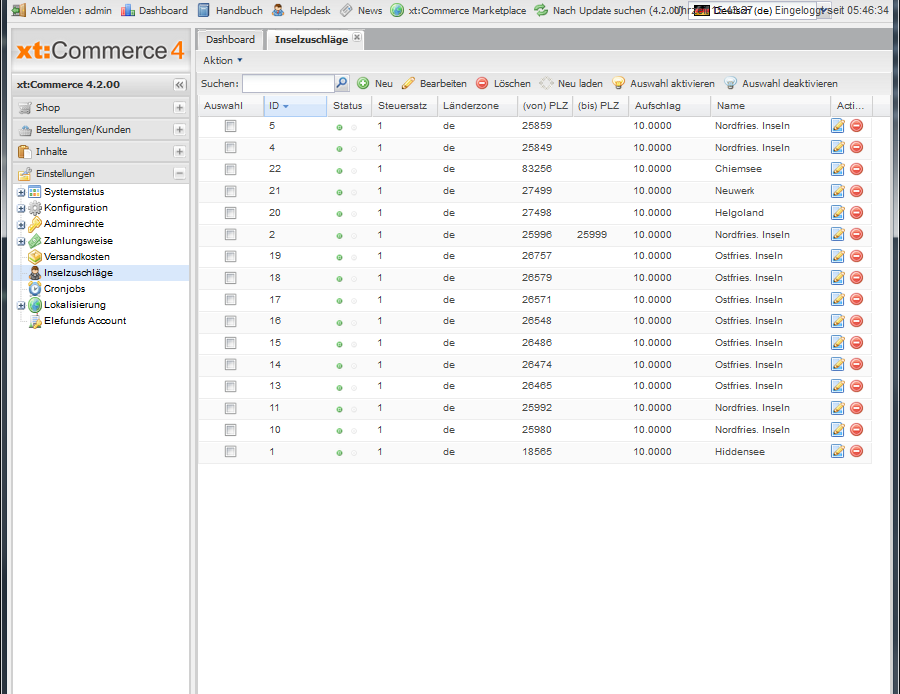Viewport: 900px width, 694px height.
Task: Check the checkbox for the Helgoland row
Action: click(231, 213)
